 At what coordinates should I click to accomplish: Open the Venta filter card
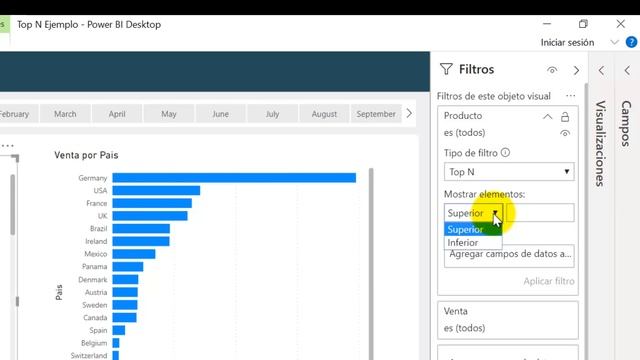(508, 320)
